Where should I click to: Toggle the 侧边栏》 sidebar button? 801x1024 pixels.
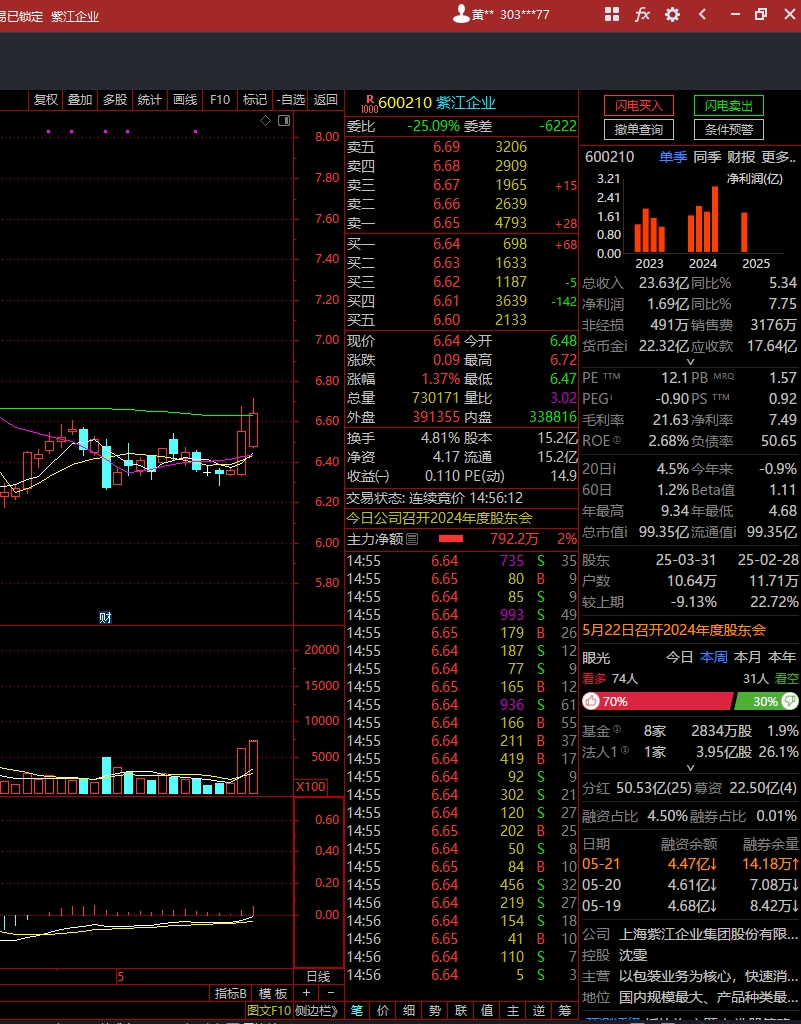tap(316, 1010)
